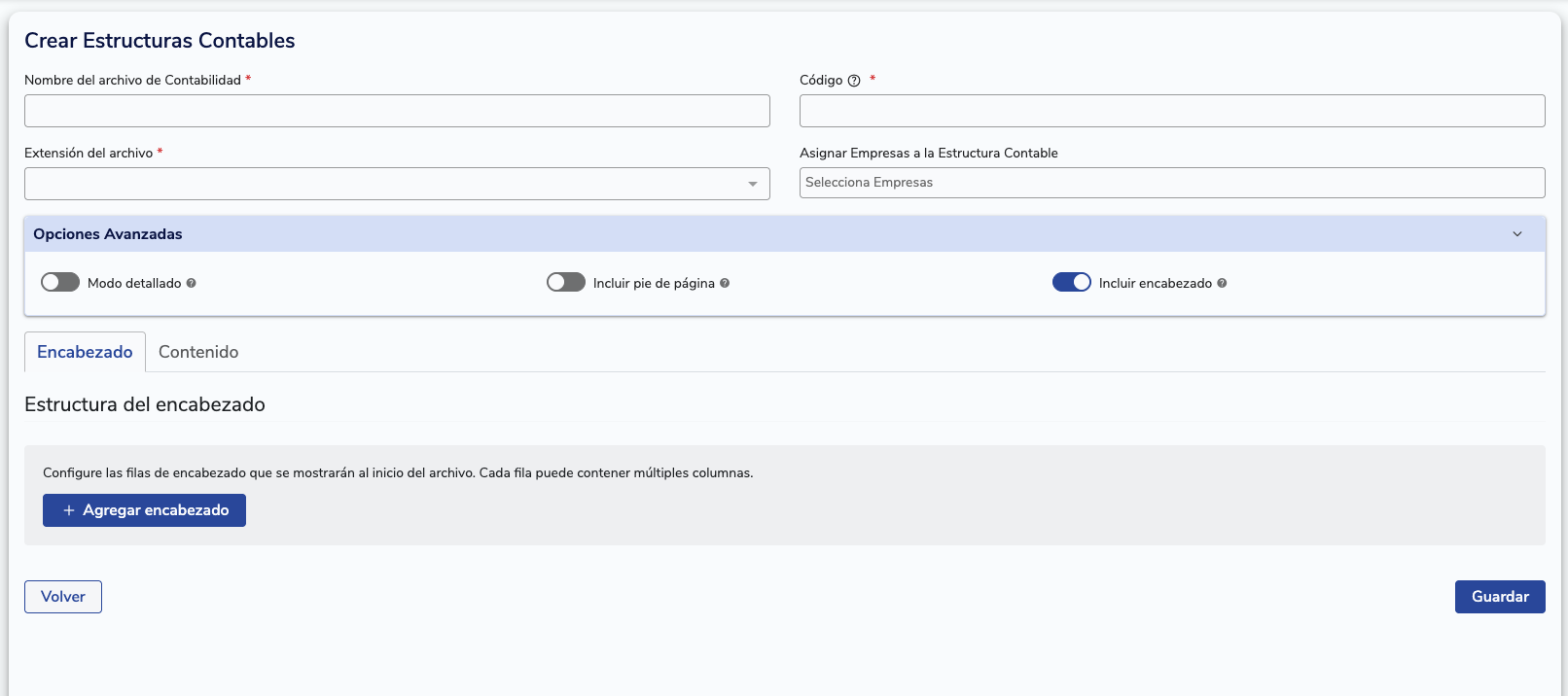1568x696 pixels.
Task: Click the help icon beside Incluir encabezado
Action: pyautogui.click(x=1222, y=283)
